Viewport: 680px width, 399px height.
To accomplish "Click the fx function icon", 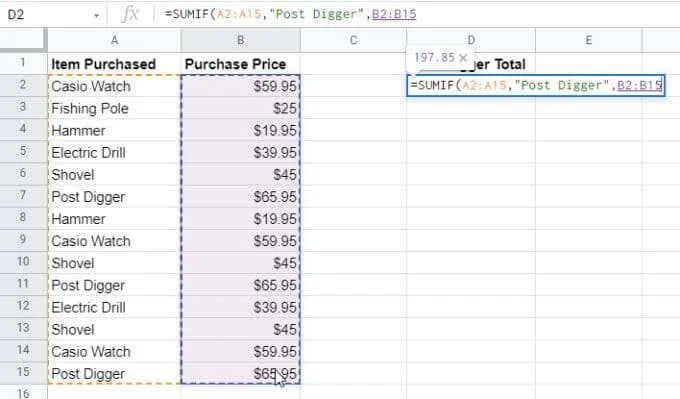I will (130, 14).
